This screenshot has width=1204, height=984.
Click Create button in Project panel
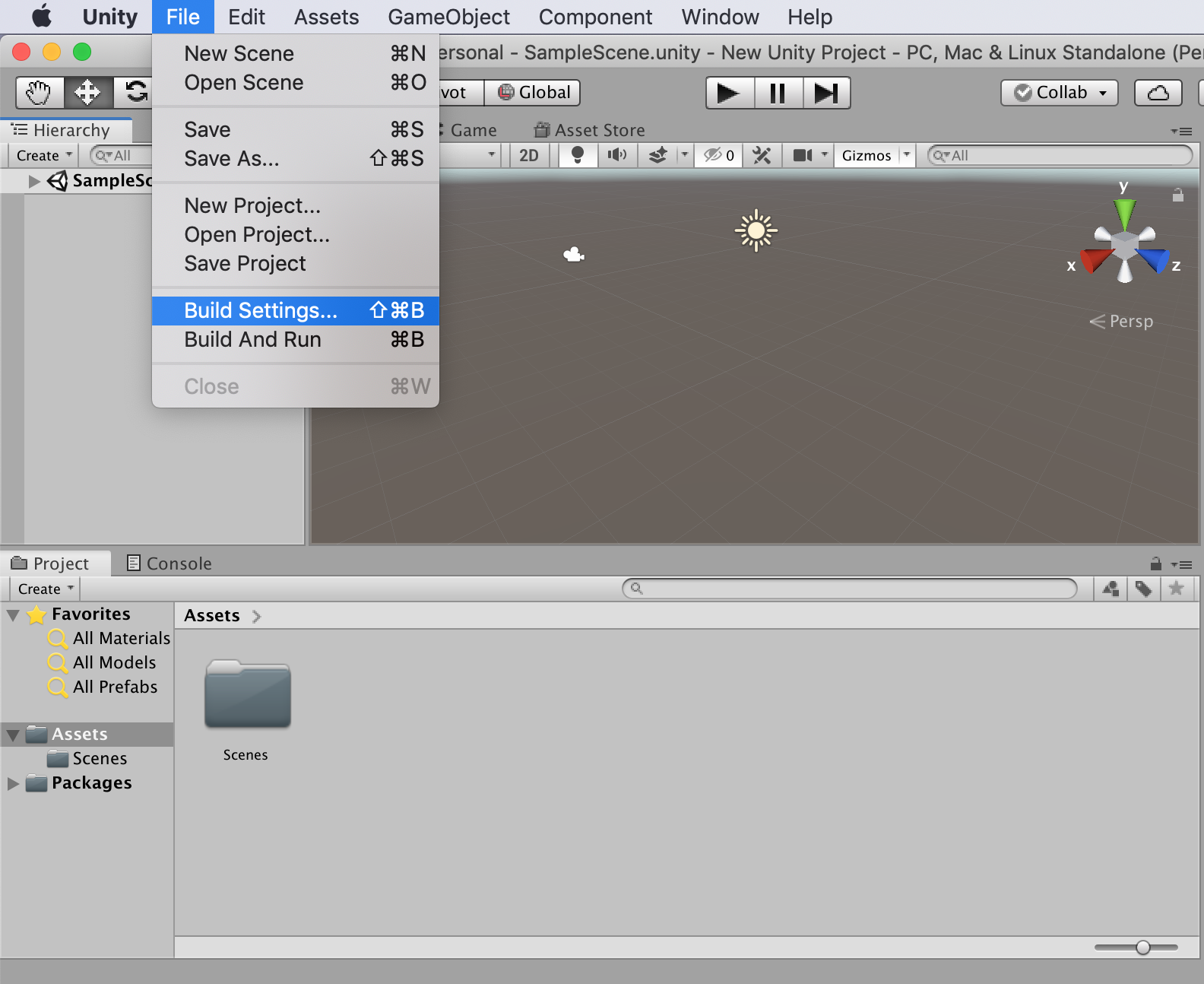coord(45,589)
